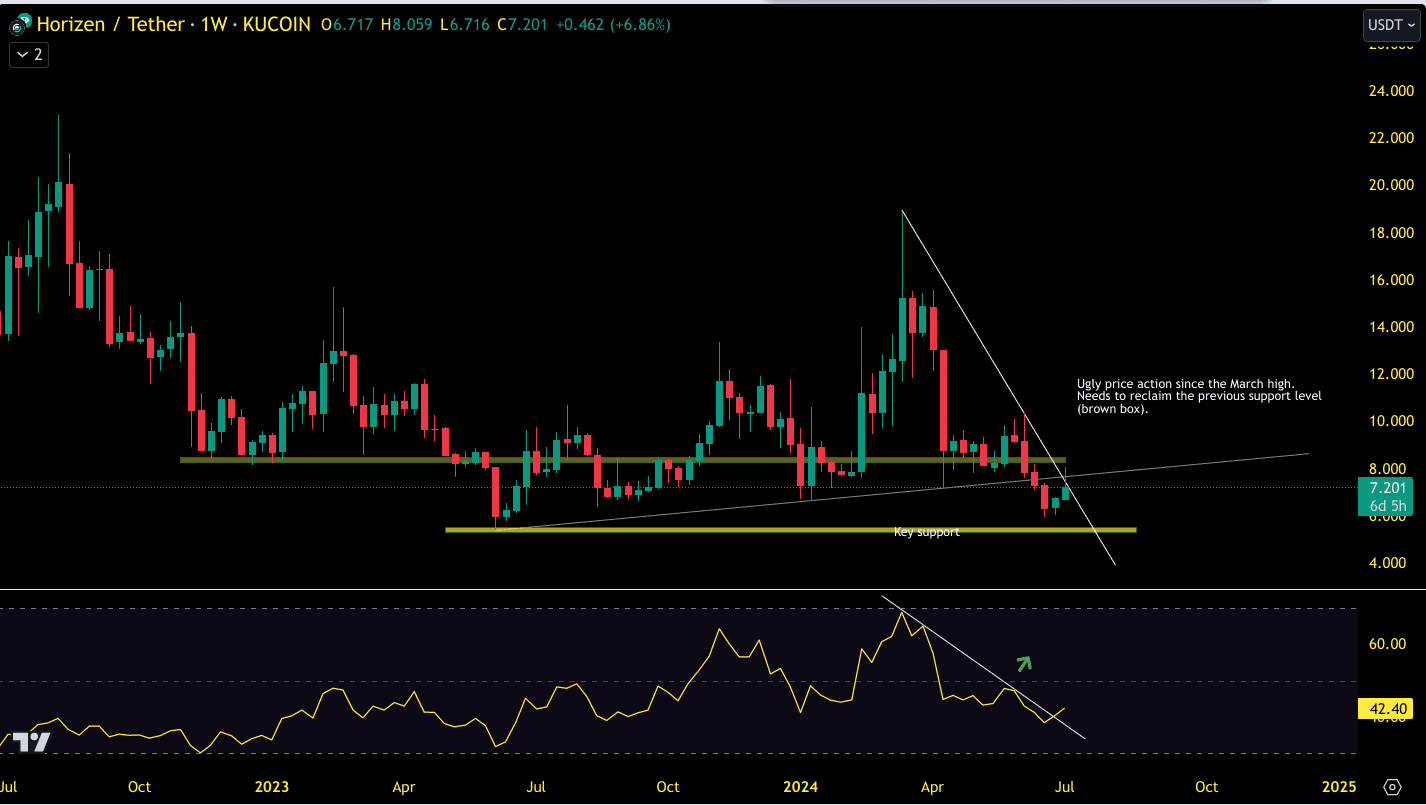1426x805 pixels.
Task: Click 20.000 on the price axis
Action: 1392,185
